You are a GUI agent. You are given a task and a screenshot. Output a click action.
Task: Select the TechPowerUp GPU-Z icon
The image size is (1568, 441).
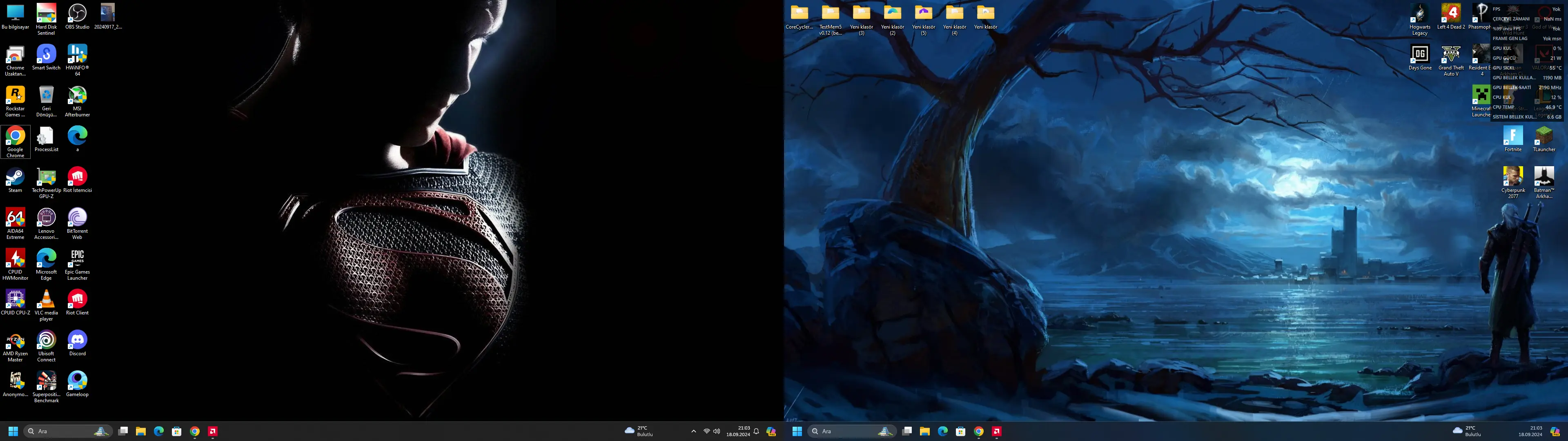[x=46, y=183]
